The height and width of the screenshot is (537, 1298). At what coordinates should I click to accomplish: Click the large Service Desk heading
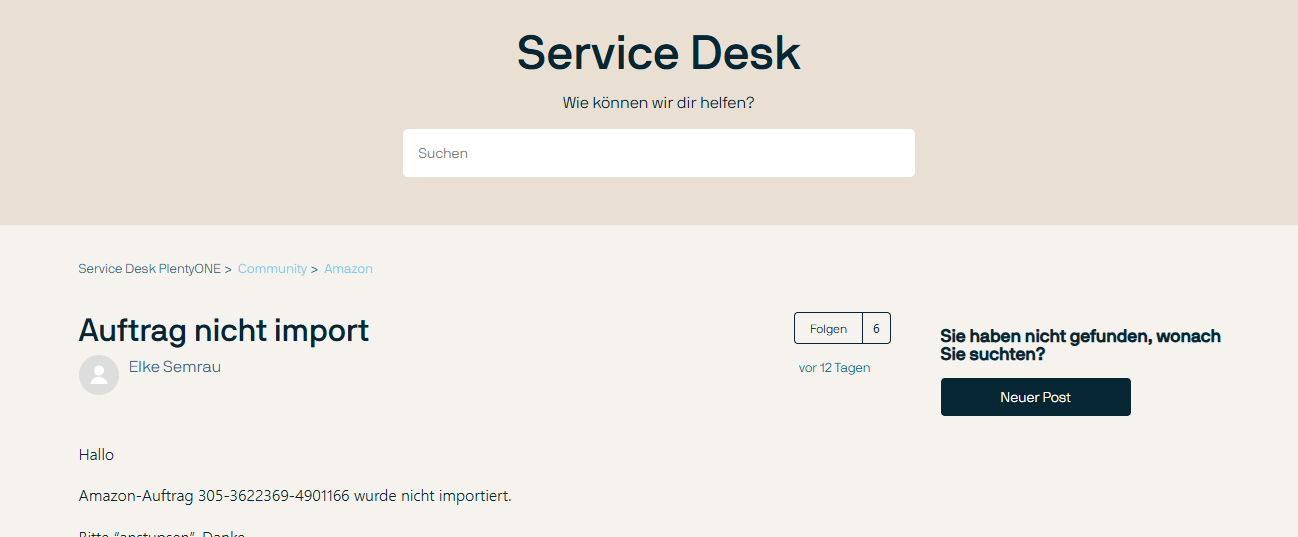point(658,53)
